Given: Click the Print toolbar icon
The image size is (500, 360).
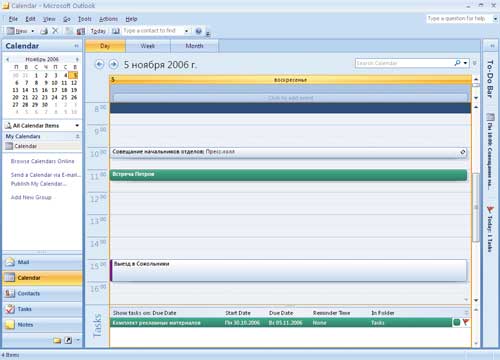Looking at the screenshot, I should point(44,31).
